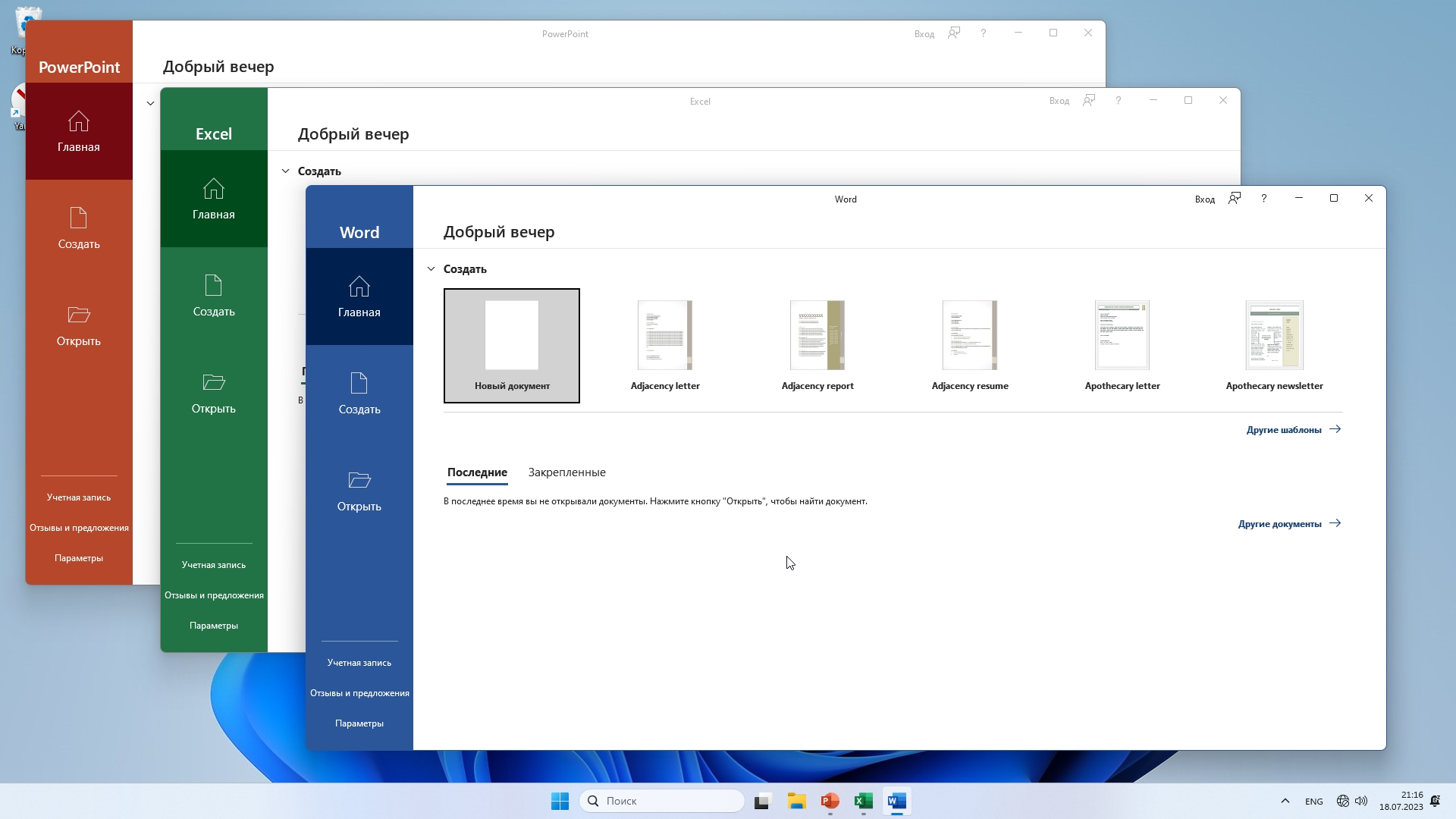Click PowerPoint's Создать sidebar icon
This screenshot has height=819, width=1456.
tap(78, 218)
